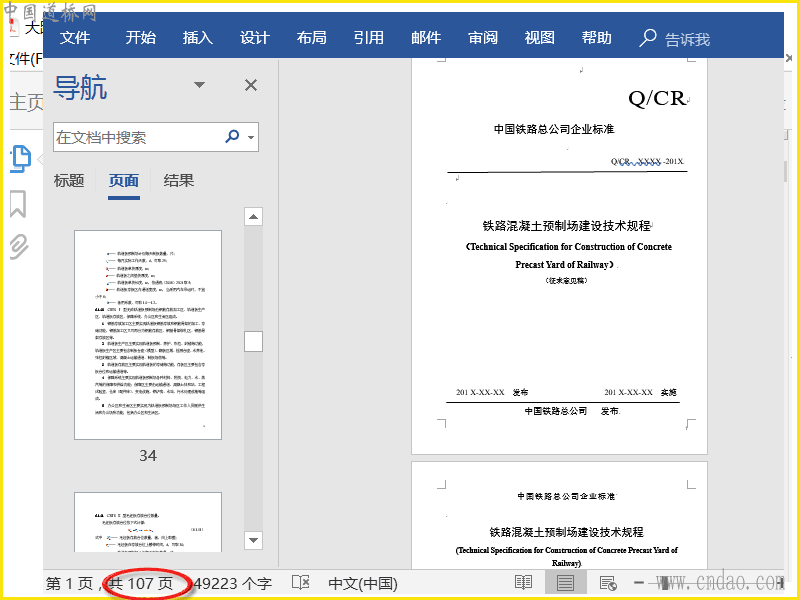
Task: Click the 铁路混凝土预制场建设技术规程 cover title
Action: (567, 226)
